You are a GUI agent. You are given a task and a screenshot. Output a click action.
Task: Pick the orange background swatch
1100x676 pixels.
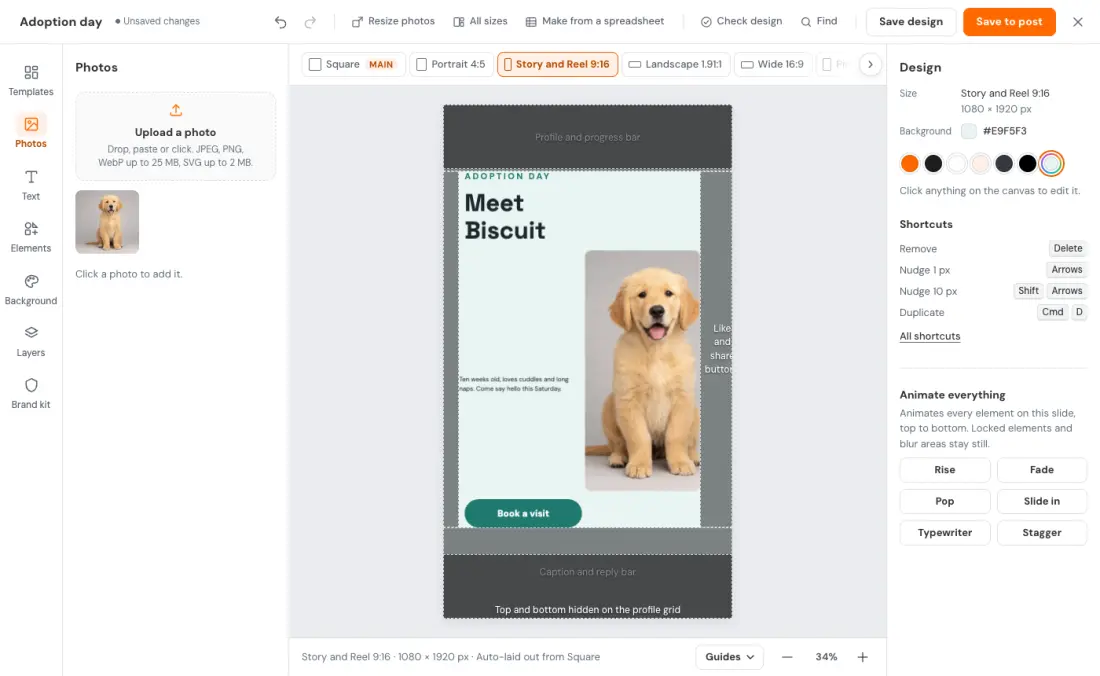(909, 163)
